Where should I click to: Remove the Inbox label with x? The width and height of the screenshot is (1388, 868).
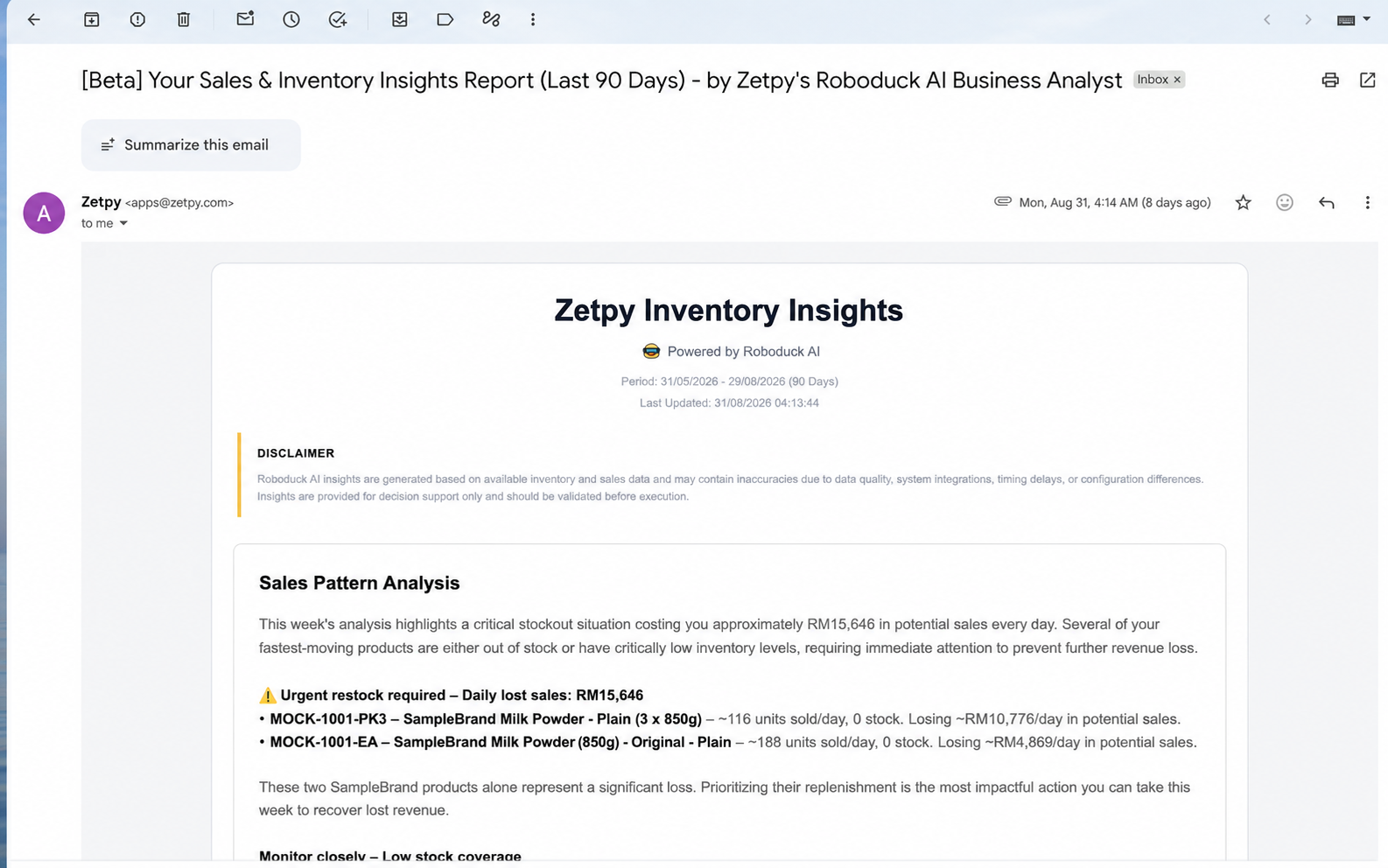click(x=1177, y=80)
